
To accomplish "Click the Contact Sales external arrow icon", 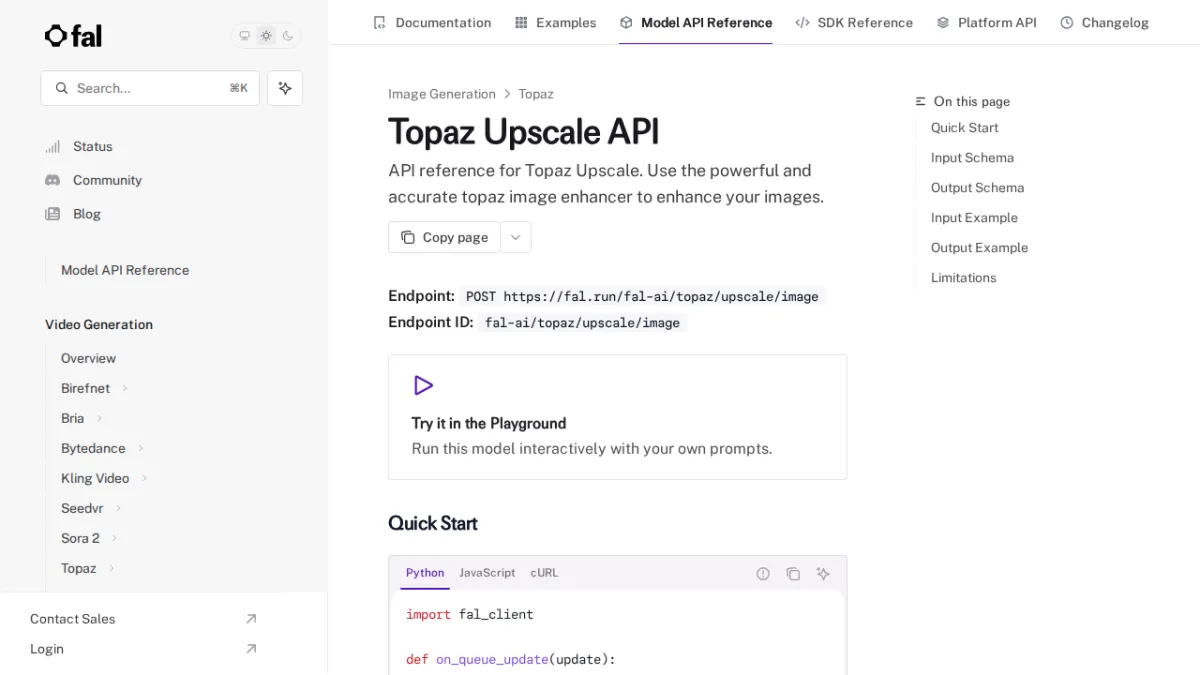I will pos(251,619).
